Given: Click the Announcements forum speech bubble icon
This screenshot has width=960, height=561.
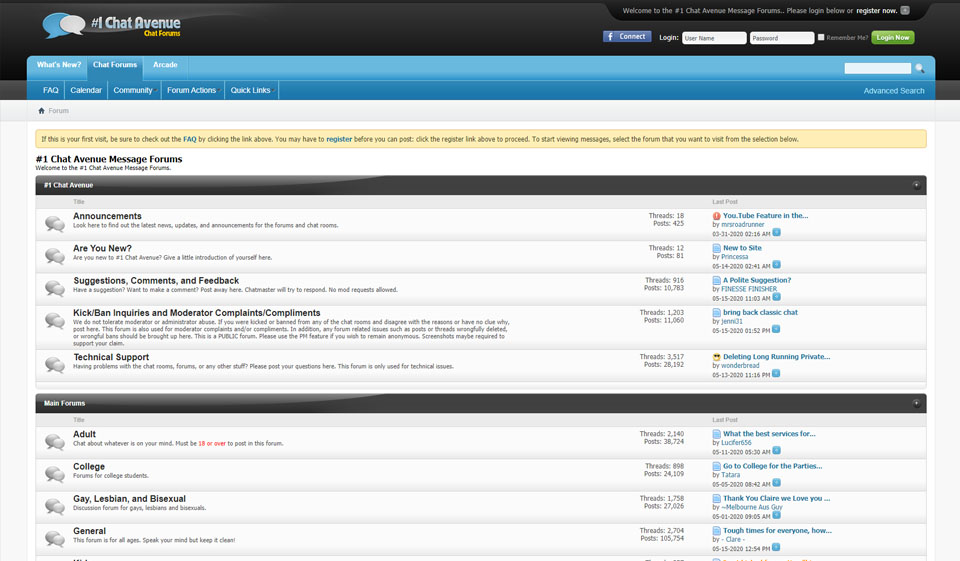Looking at the screenshot, I should (55, 225).
